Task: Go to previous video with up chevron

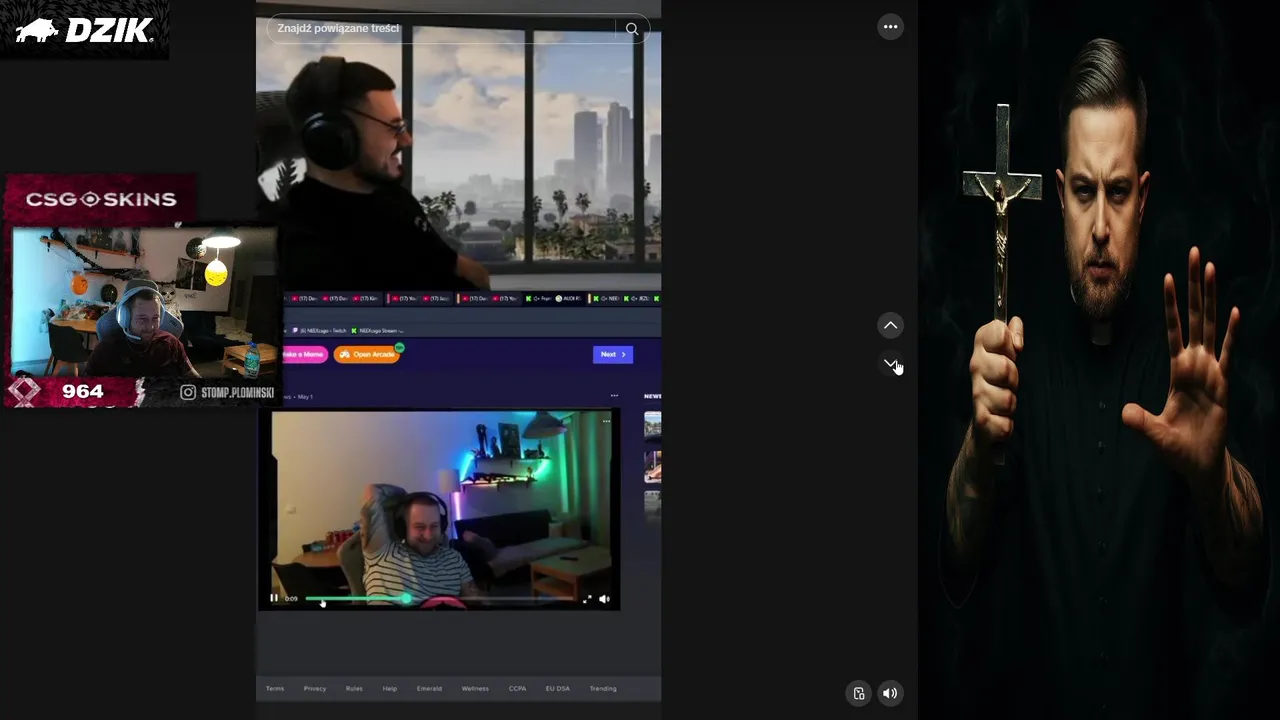Action: pyautogui.click(x=890, y=325)
